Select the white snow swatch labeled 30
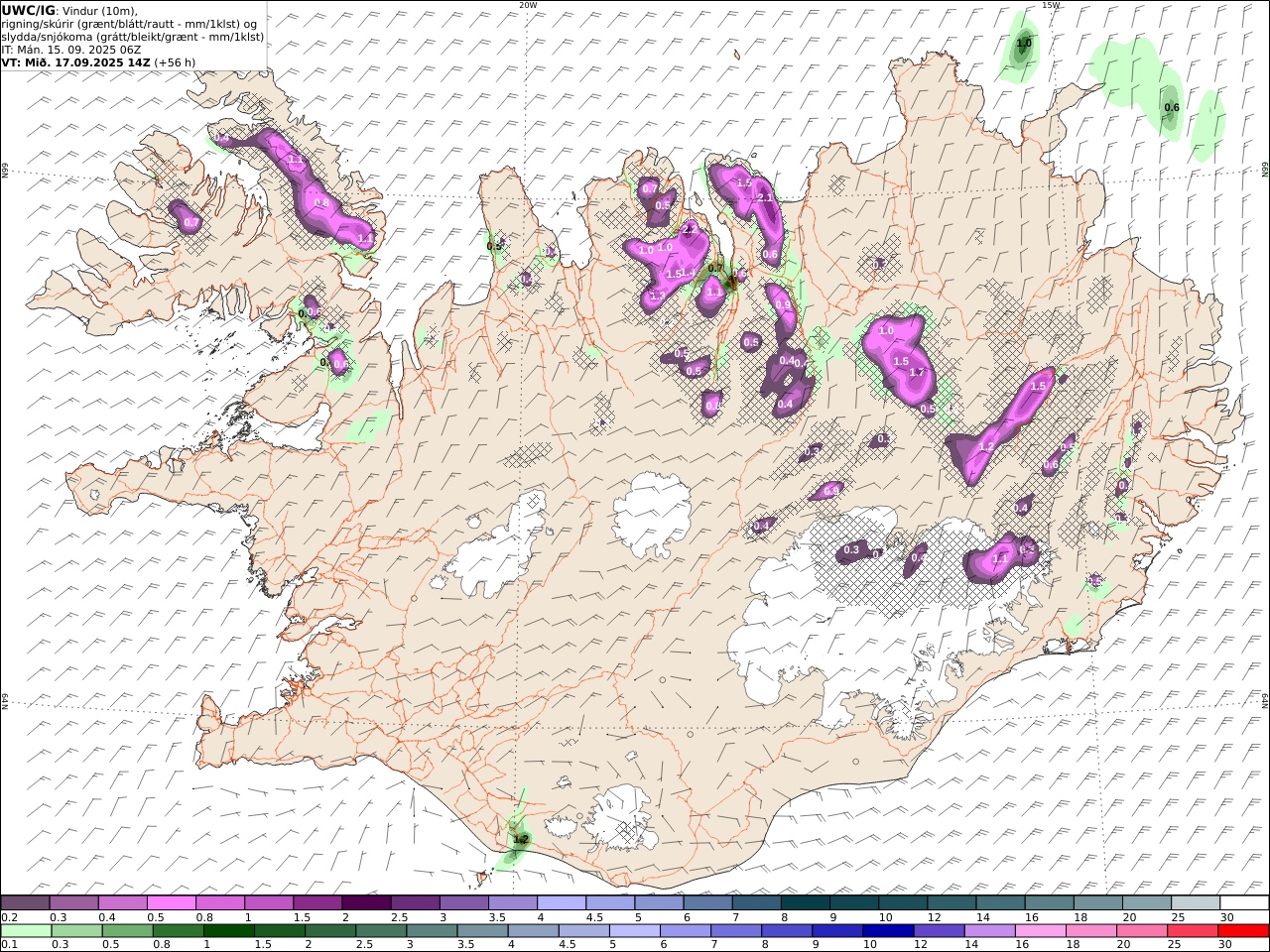Image resolution: width=1270 pixels, height=952 pixels. click(x=1244, y=902)
